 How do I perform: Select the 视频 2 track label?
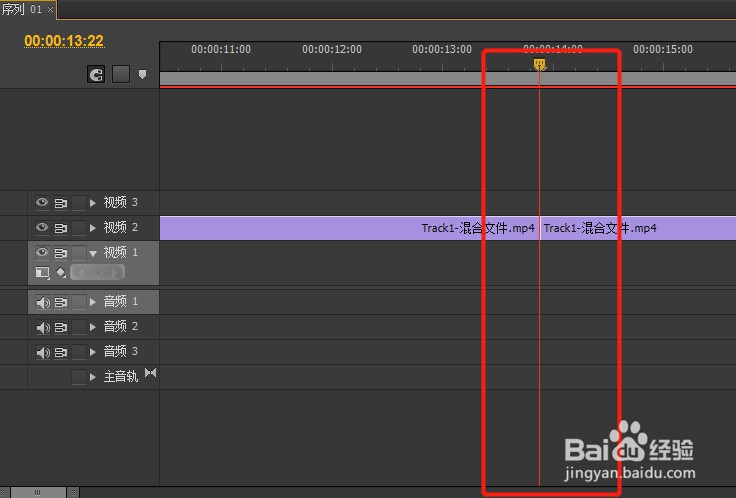click(x=121, y=227)
